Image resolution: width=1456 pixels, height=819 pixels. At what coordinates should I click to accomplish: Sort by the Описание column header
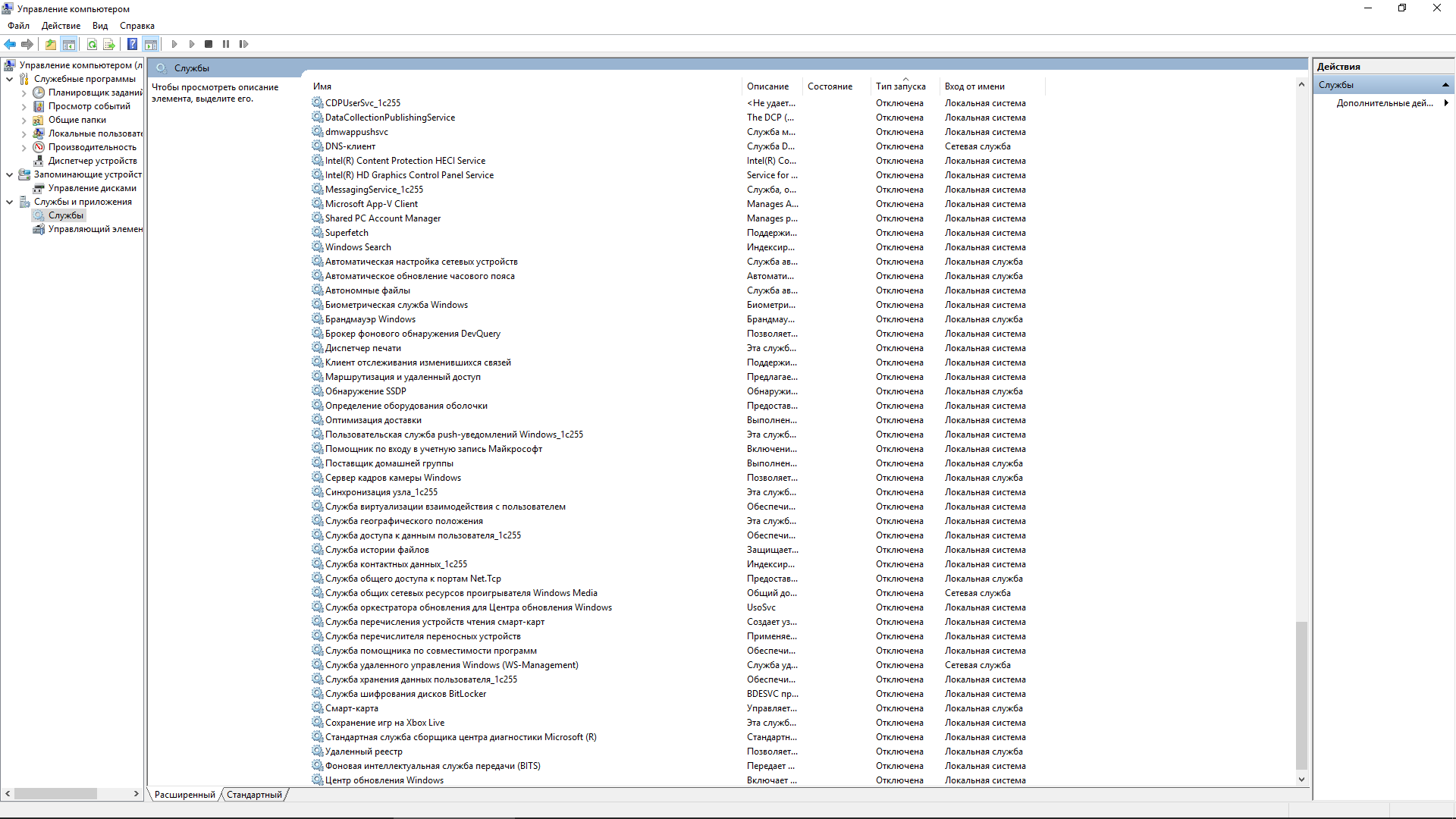772,86
